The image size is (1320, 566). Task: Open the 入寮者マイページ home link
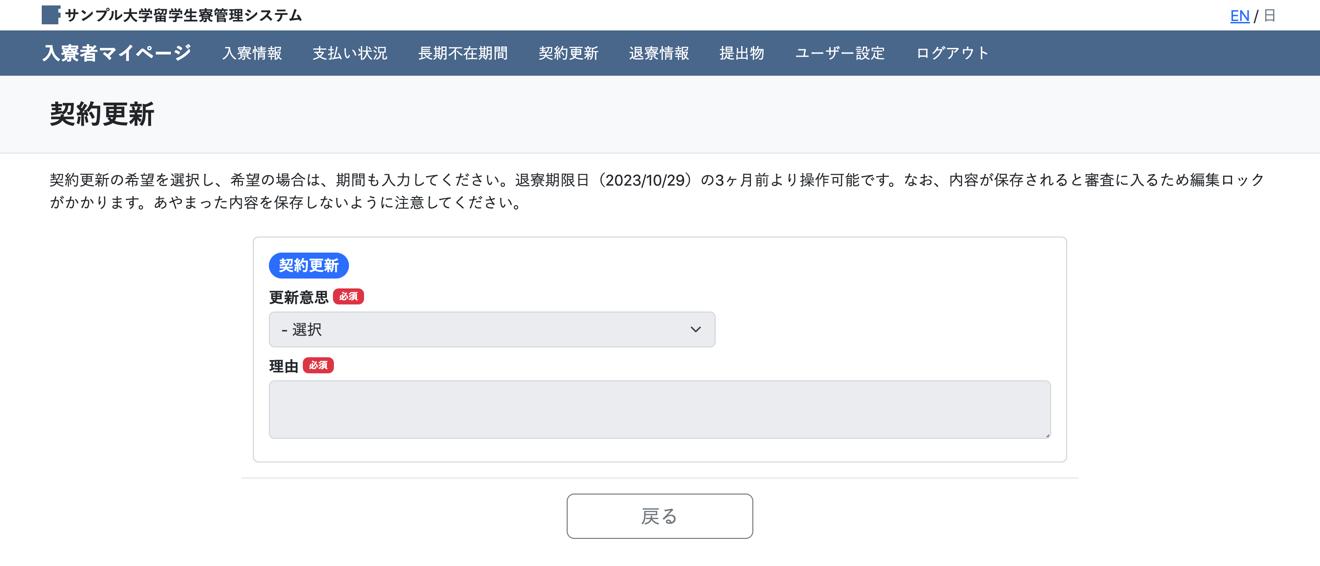[116, 53]
